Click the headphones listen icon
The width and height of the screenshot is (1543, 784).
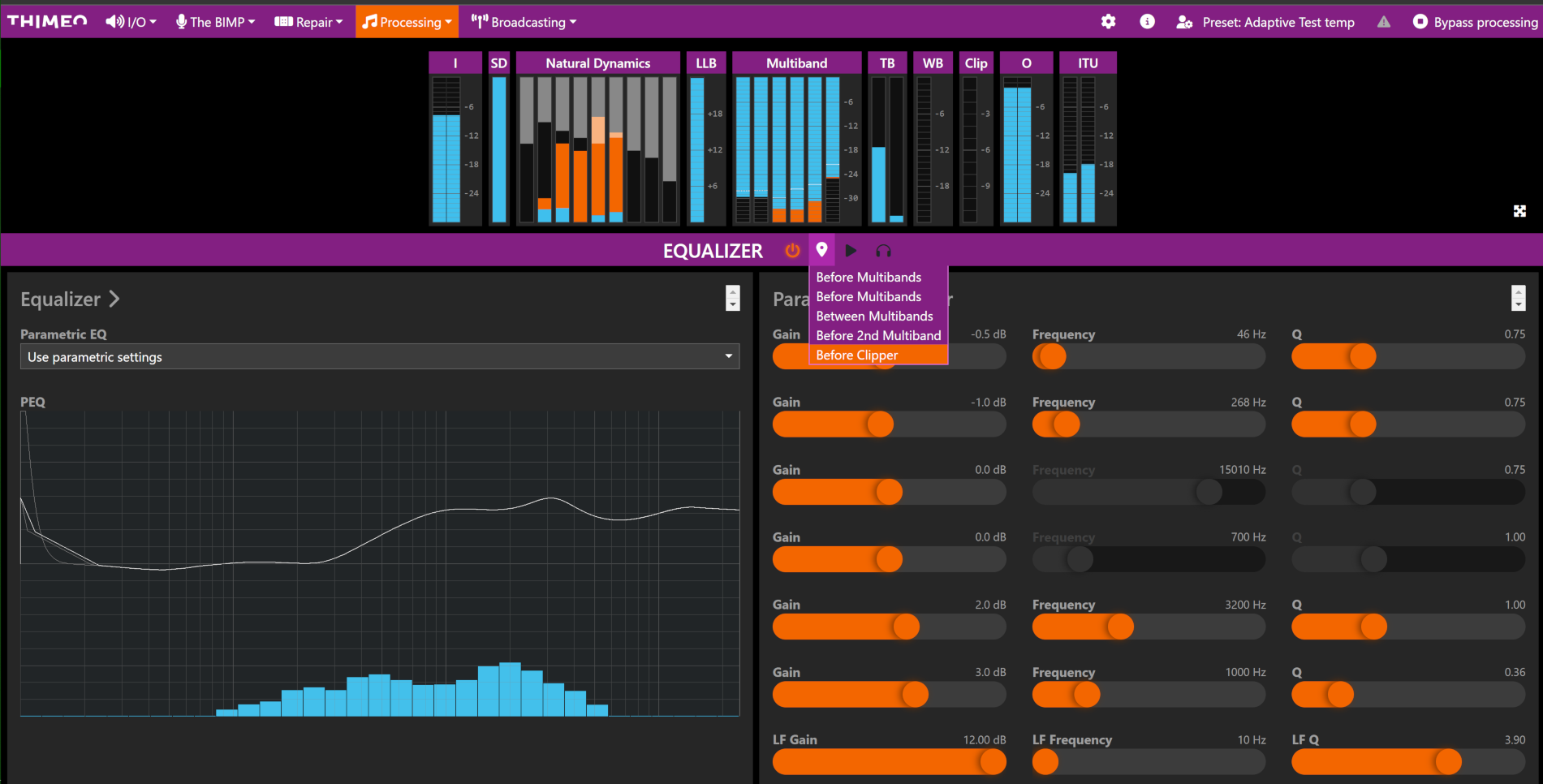tap(883, 251)
